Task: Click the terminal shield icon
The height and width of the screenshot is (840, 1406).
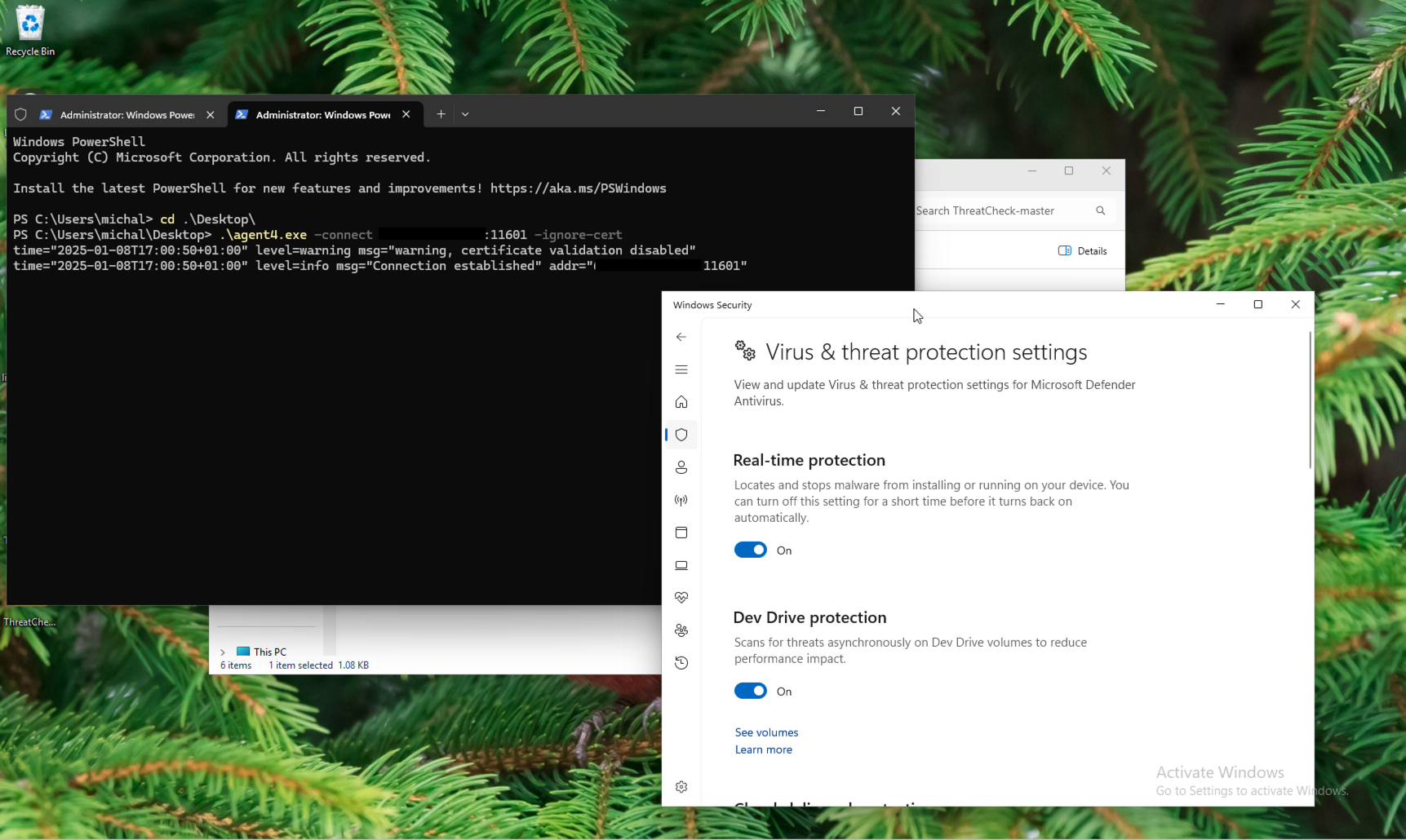Action: point(21,114)
